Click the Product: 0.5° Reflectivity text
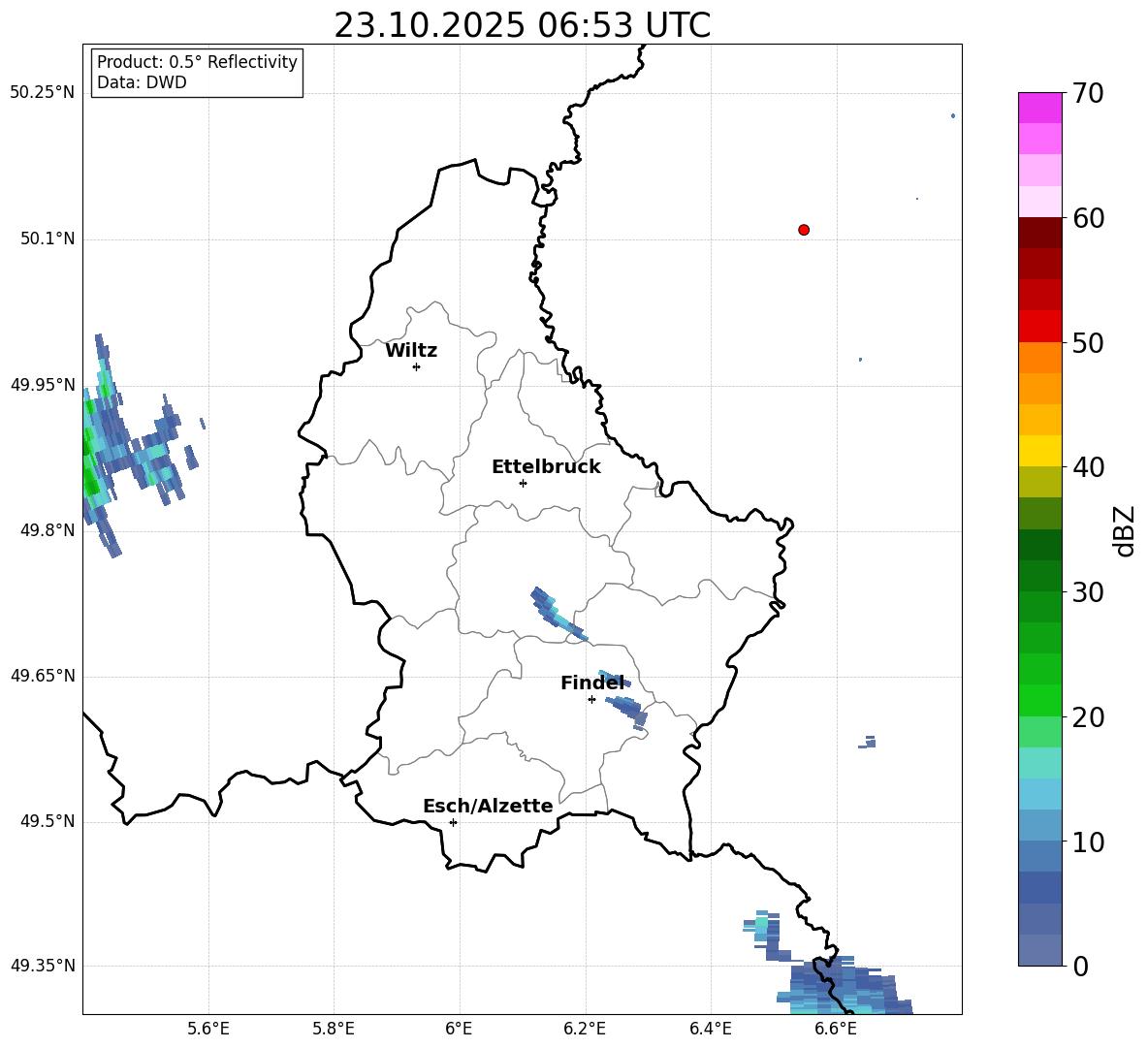 (197, 62)
